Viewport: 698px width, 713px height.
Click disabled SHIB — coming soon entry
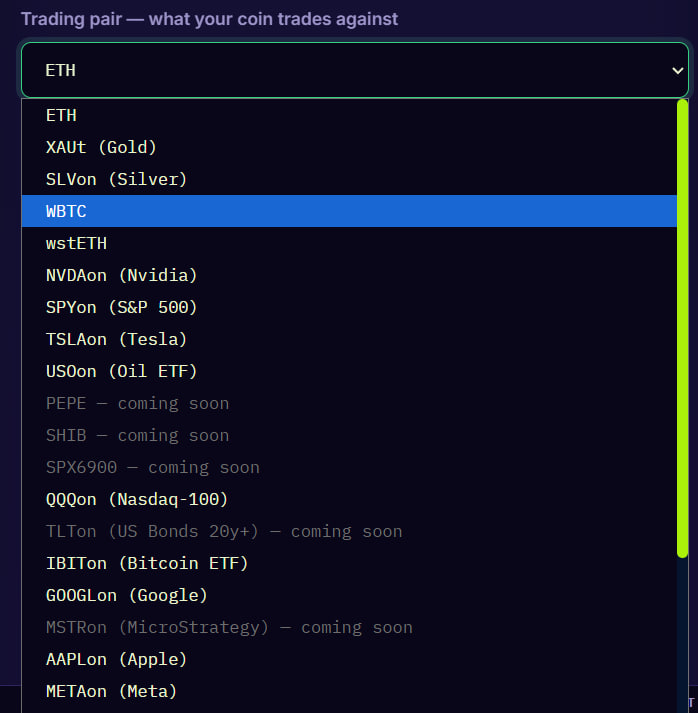349,435
